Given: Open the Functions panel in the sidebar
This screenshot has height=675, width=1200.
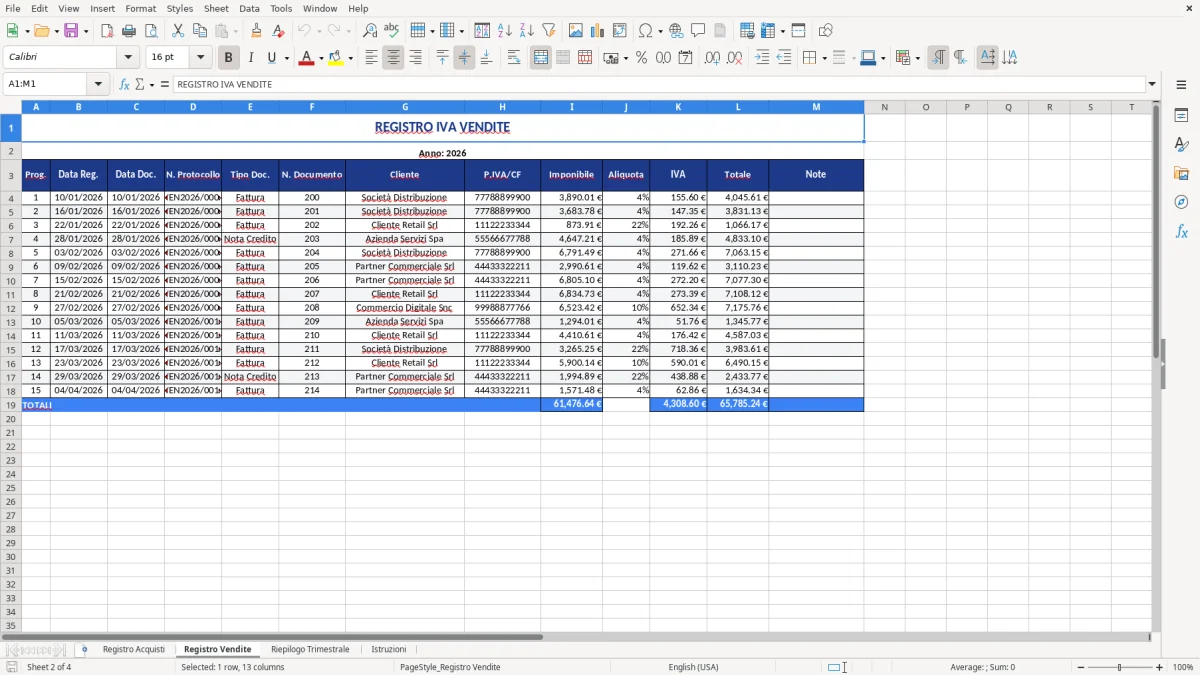Looking at the screenshot, I should (1182, 231).
